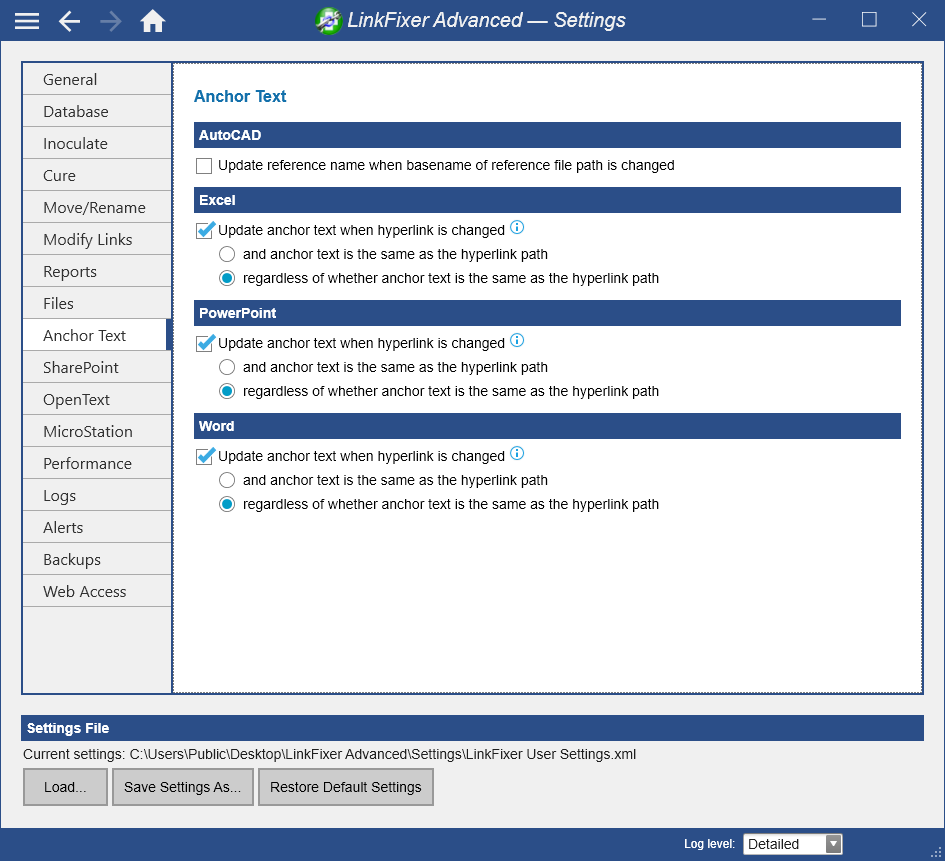Click the Excel section header
945x861 pixels.
[547, 200]
